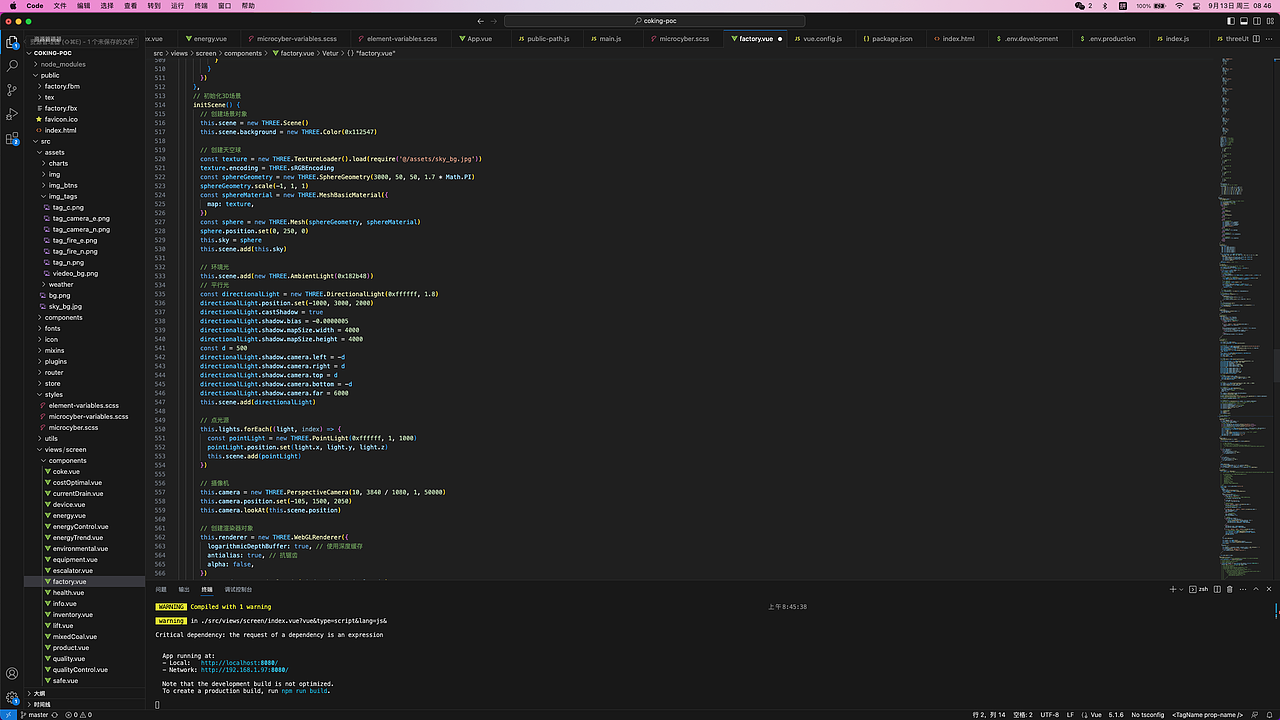This screenshot has width=1280, height=720.
Task: Expand the utils folder
Action: tap(51, 438)
